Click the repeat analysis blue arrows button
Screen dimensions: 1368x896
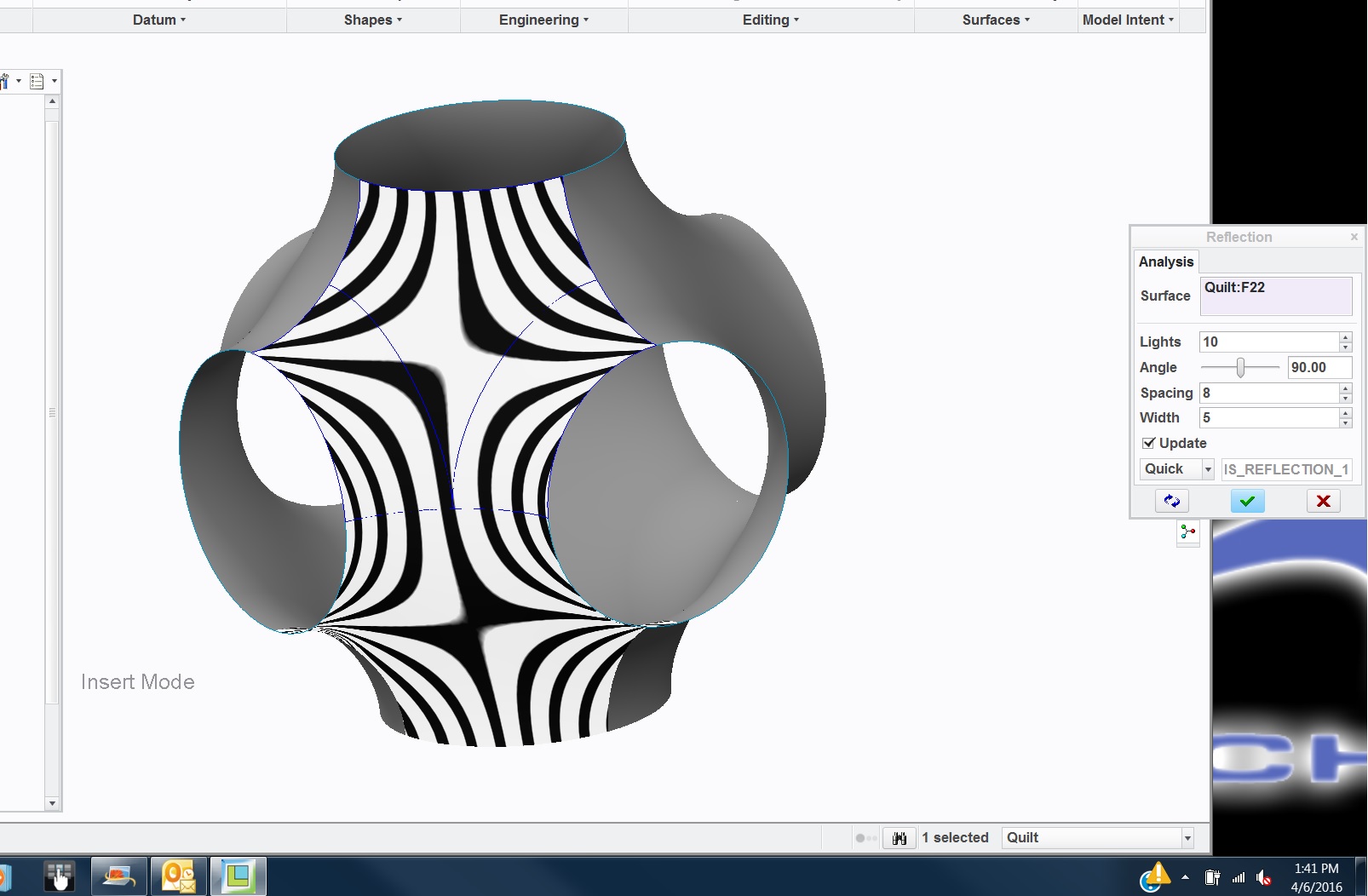tap(1171, 501)
